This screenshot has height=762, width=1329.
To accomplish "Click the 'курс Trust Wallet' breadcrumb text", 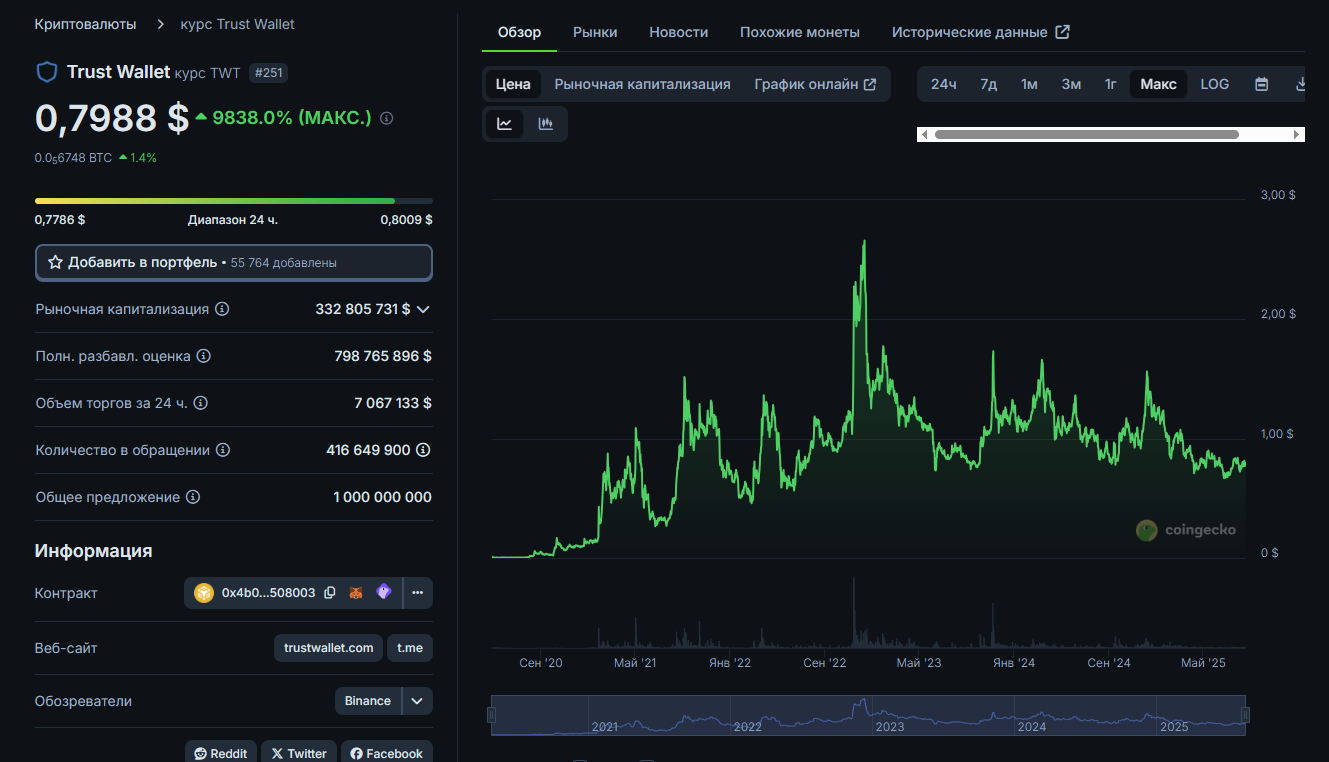I will point(237,24).
